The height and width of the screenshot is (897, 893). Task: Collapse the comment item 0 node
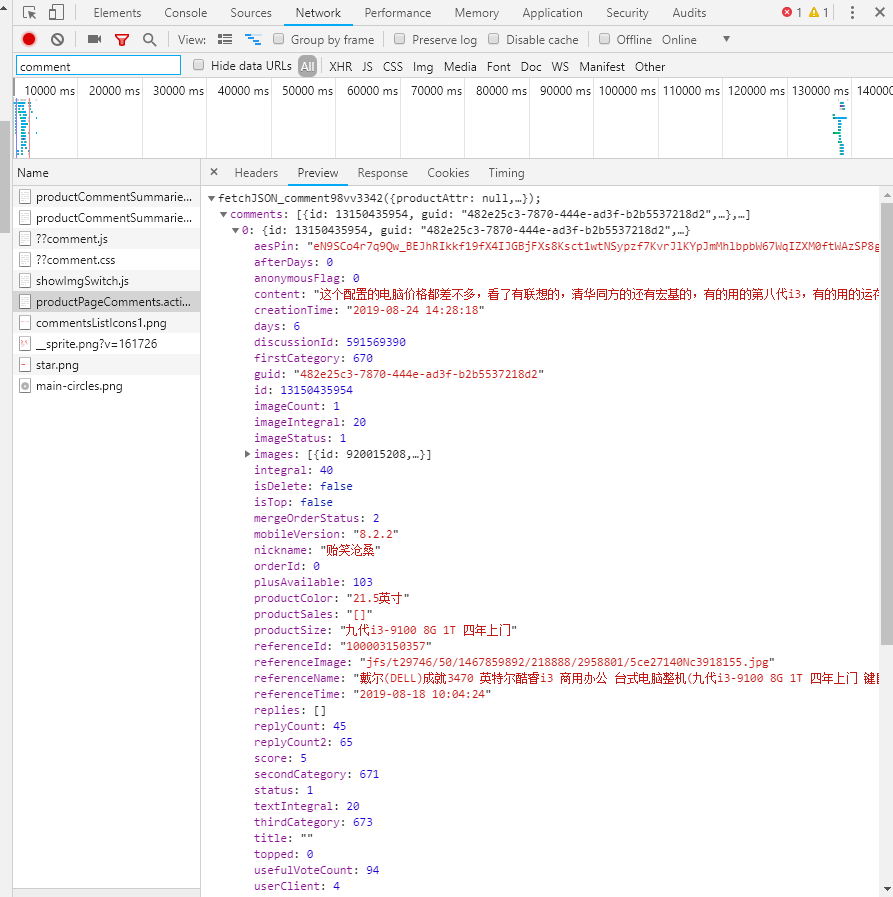pyautogui.click(x=235, y=231)
